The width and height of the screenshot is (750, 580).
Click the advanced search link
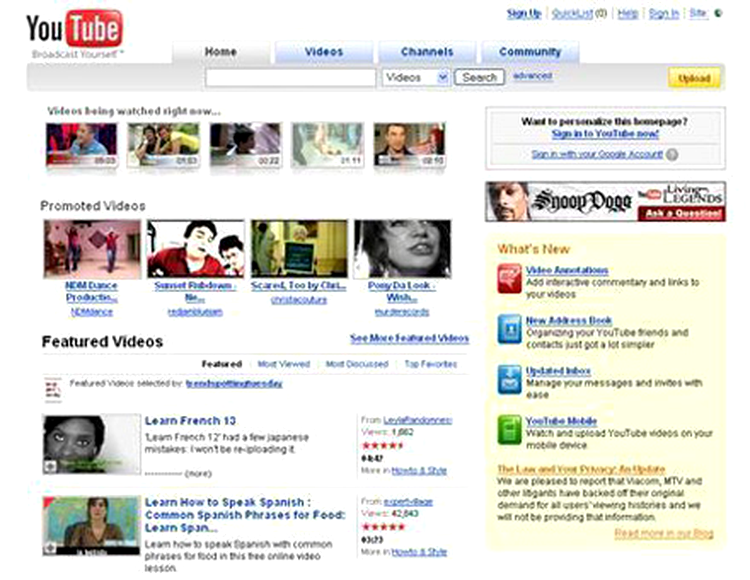(532, 76)
